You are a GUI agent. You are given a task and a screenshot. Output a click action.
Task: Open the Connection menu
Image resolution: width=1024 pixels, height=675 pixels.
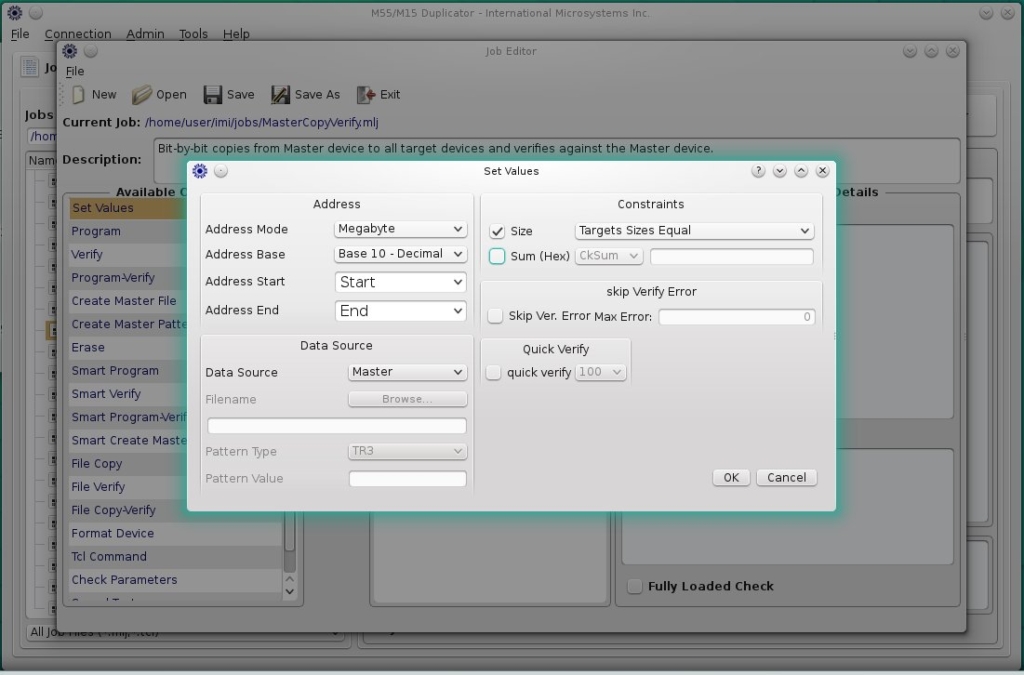(78, 34)
